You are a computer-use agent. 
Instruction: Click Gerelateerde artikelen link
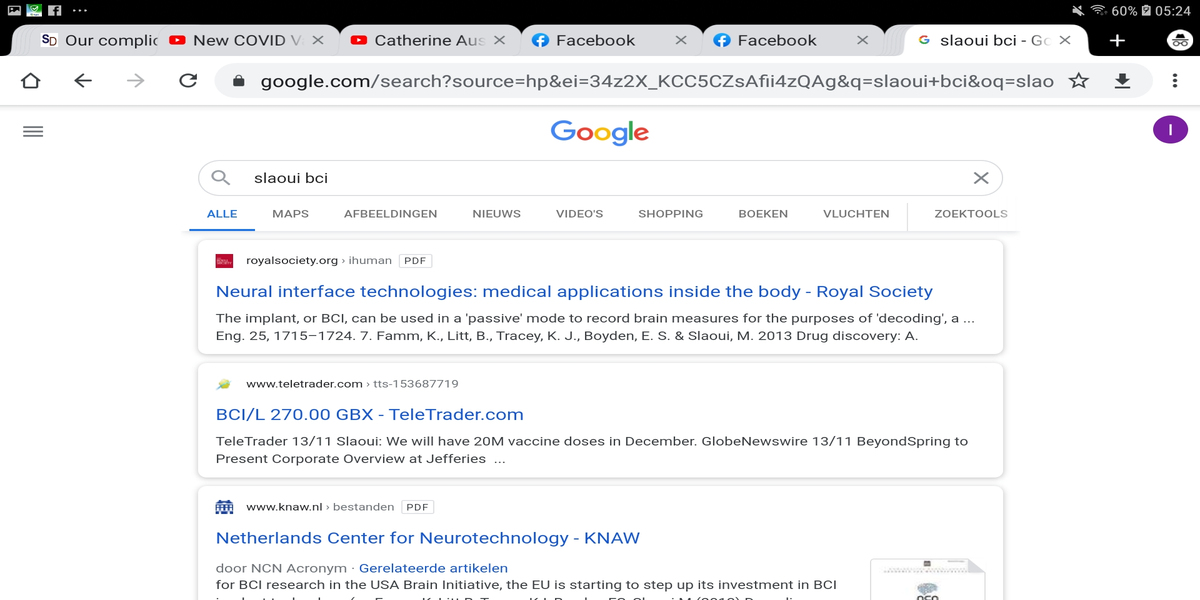point(433,568)
